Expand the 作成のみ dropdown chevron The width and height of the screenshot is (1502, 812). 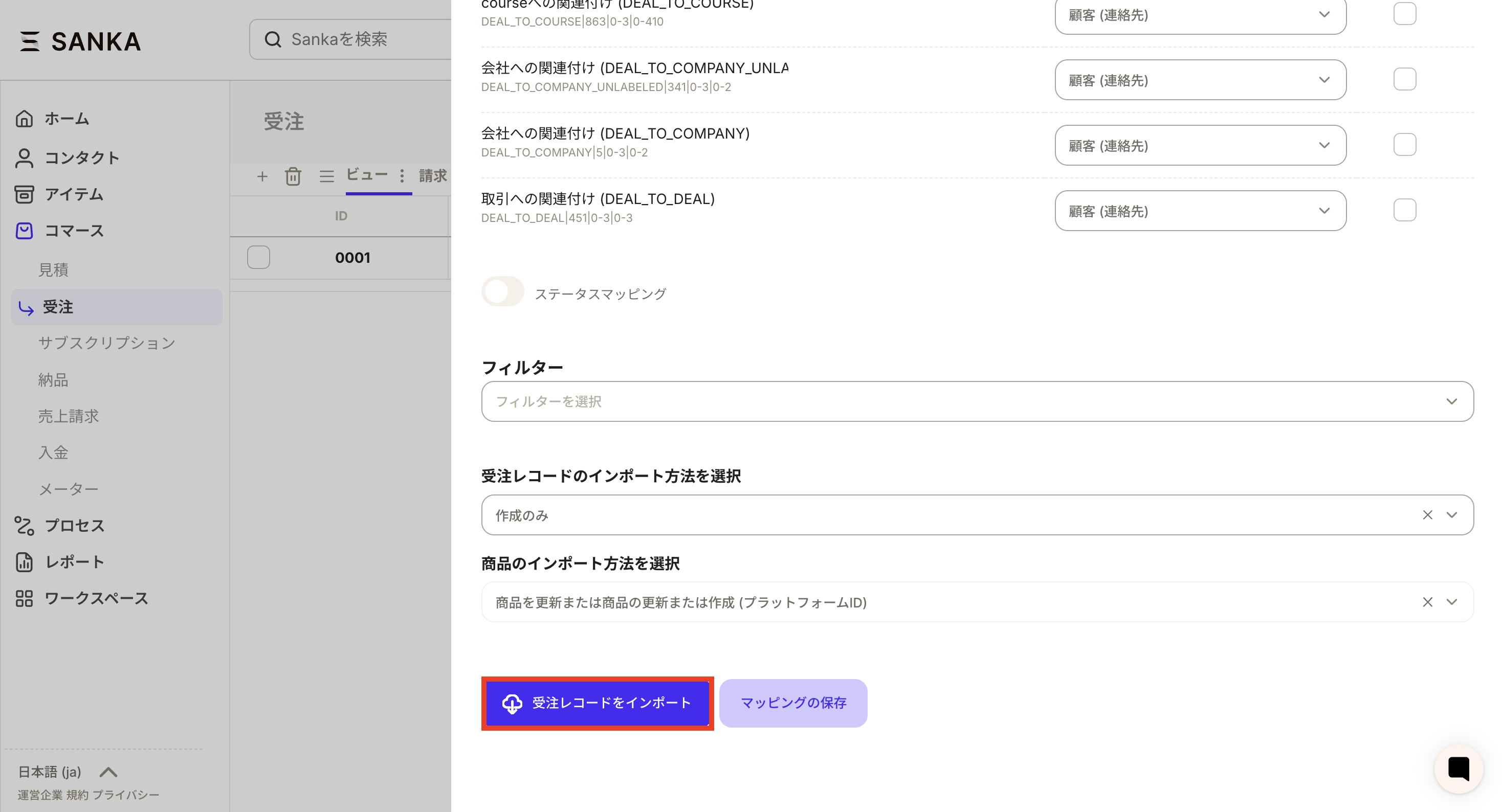pos(1452,515)
